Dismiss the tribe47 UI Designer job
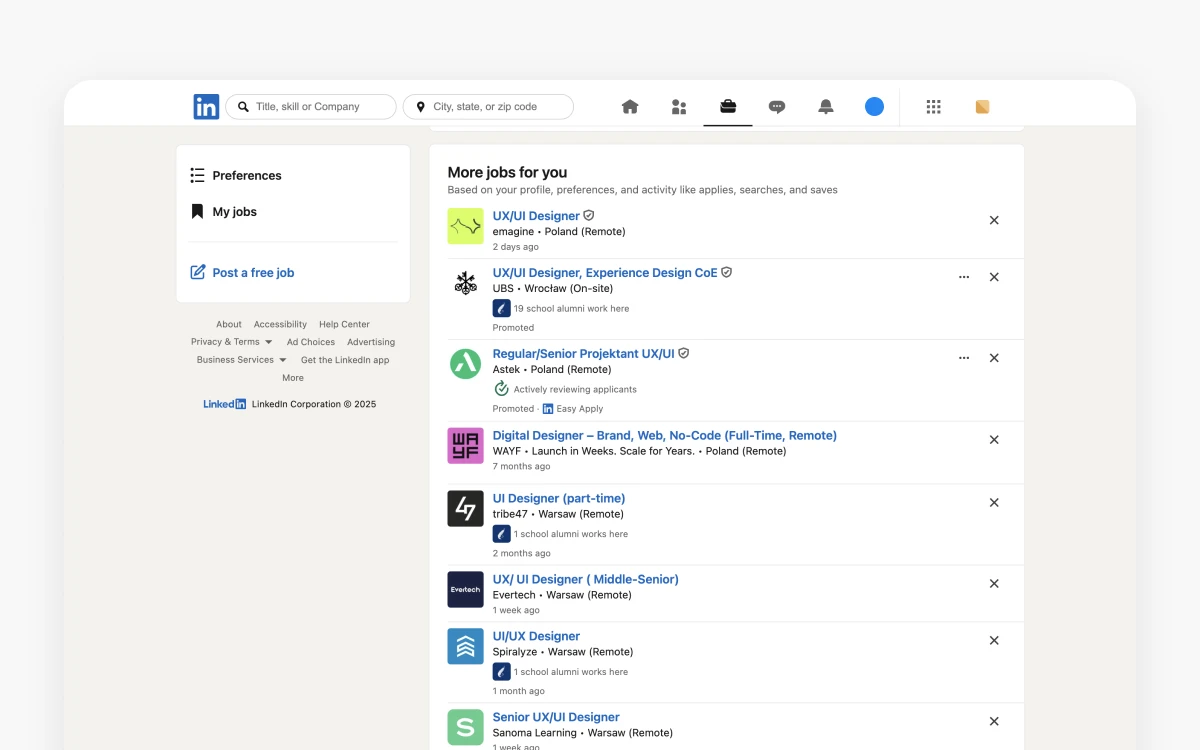This screenshot has width=1200, height=750. click(x=994, y=503)
